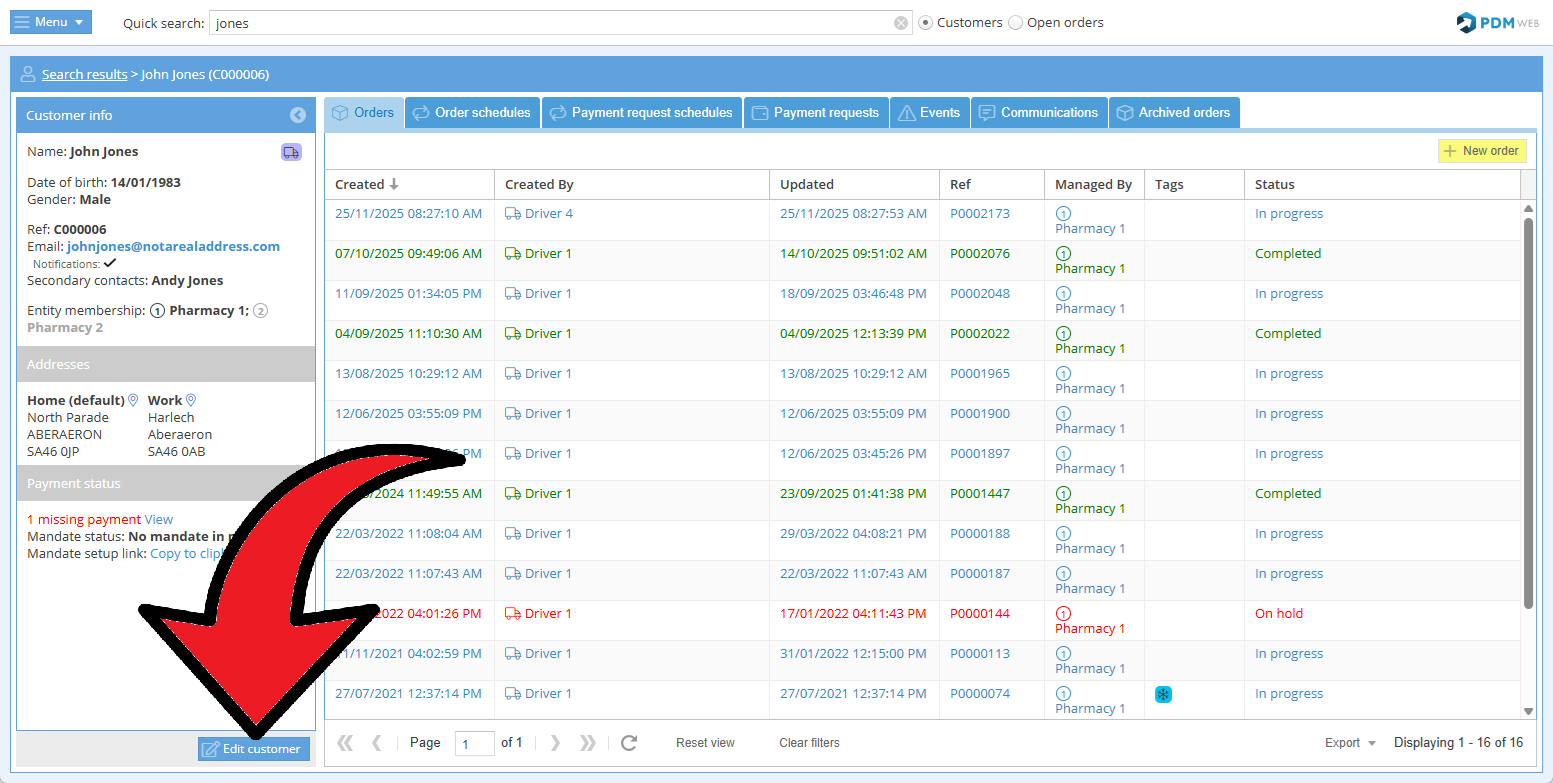Open the Menu dropdown
The width and height of the screenshot is (1553, 783).
51,22
